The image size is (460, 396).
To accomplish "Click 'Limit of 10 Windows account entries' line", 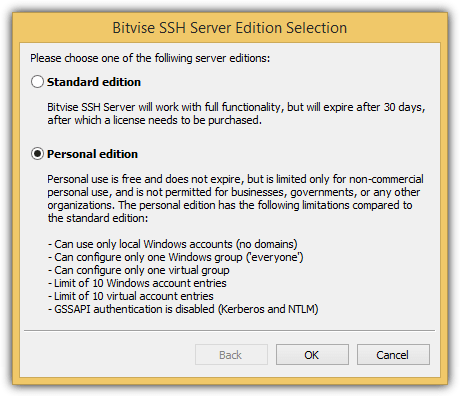I will click(x=137, y=283).
